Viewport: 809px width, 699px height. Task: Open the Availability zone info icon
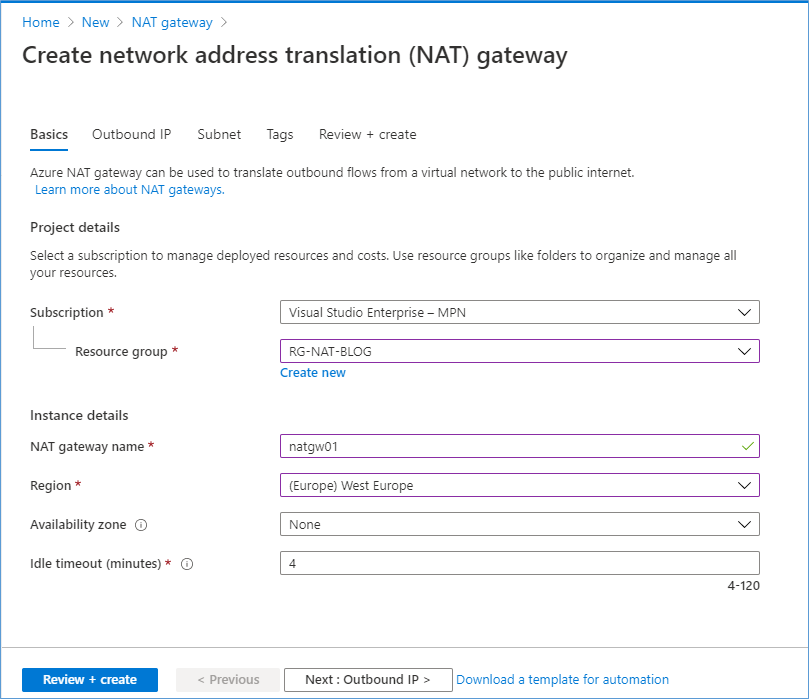pos(141,525)
